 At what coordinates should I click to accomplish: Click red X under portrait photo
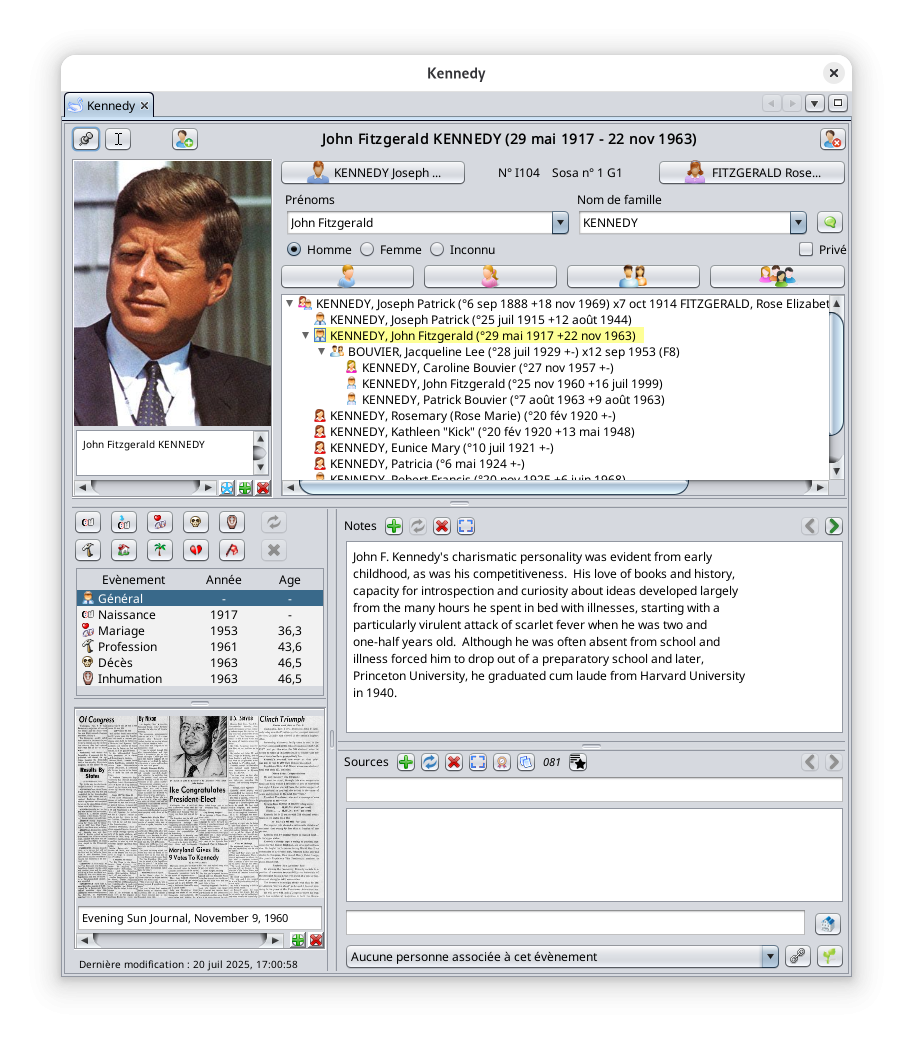(263, 488)
